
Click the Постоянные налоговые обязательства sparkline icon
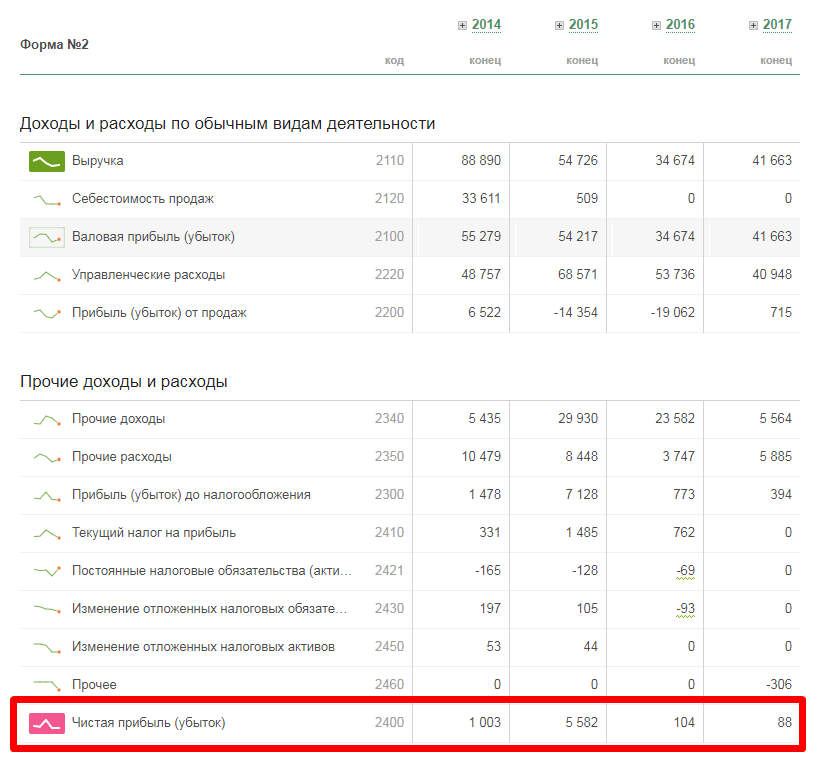47,571
